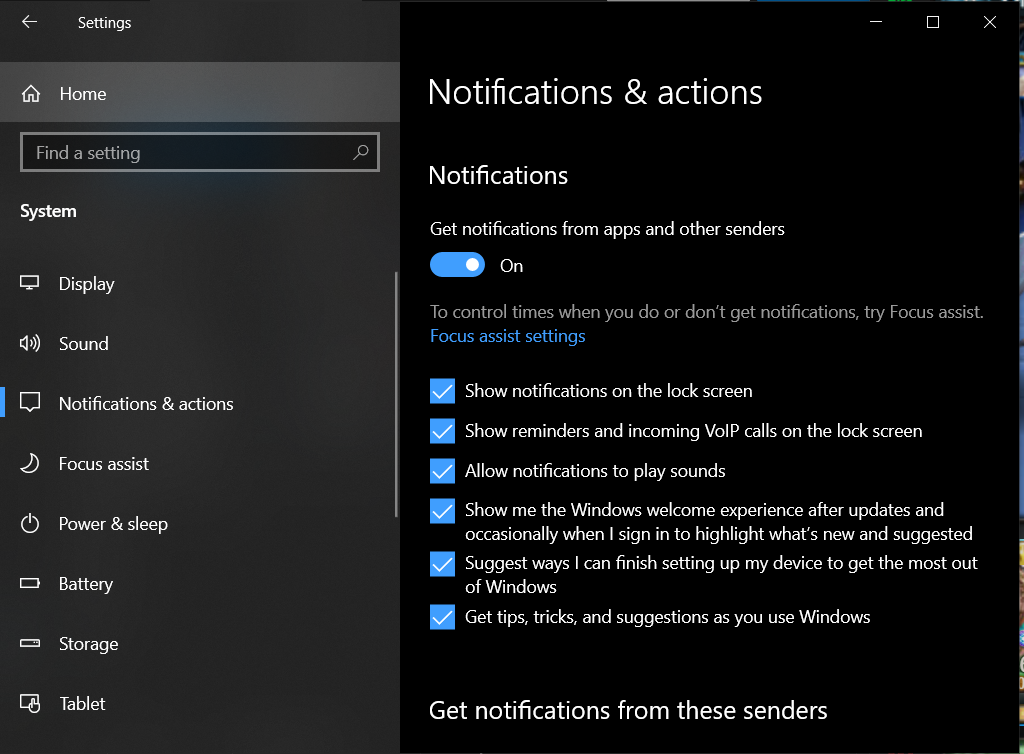This screenshot has height=754, width=1024.
Task: Uncheck Allow notifications to play sounds
Action: [x=442, y=471]
